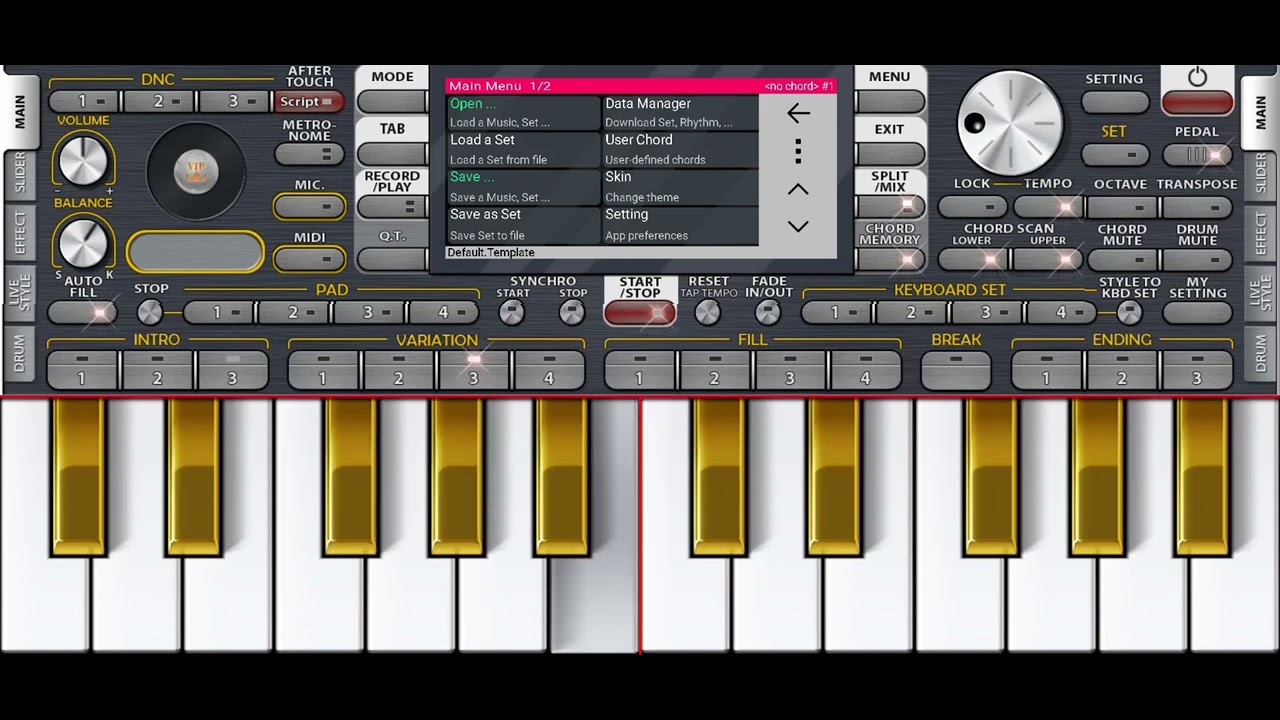Toggle the After Touch Script button

click(309, 102)
